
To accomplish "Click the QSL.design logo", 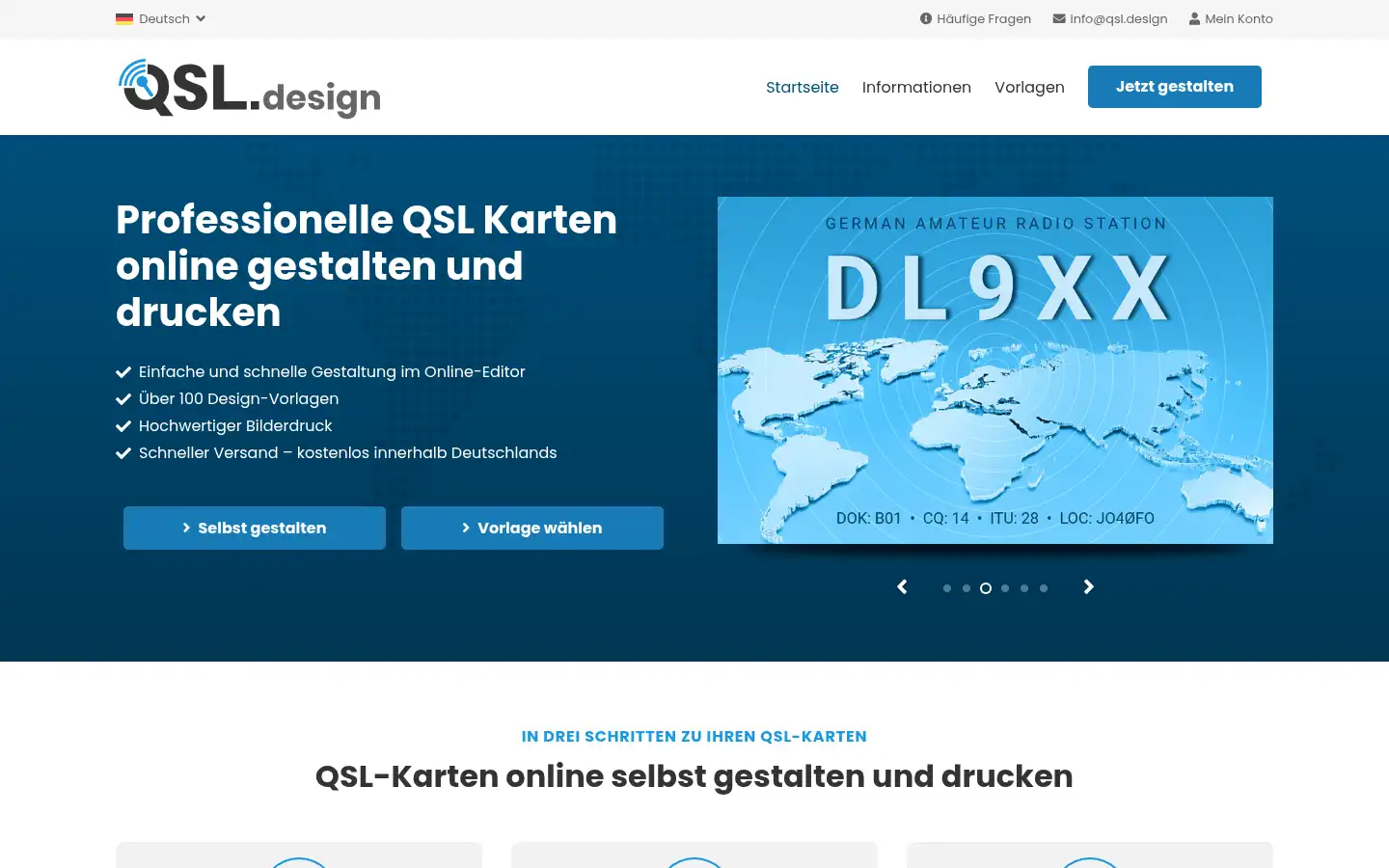I will tap(250, 88).
